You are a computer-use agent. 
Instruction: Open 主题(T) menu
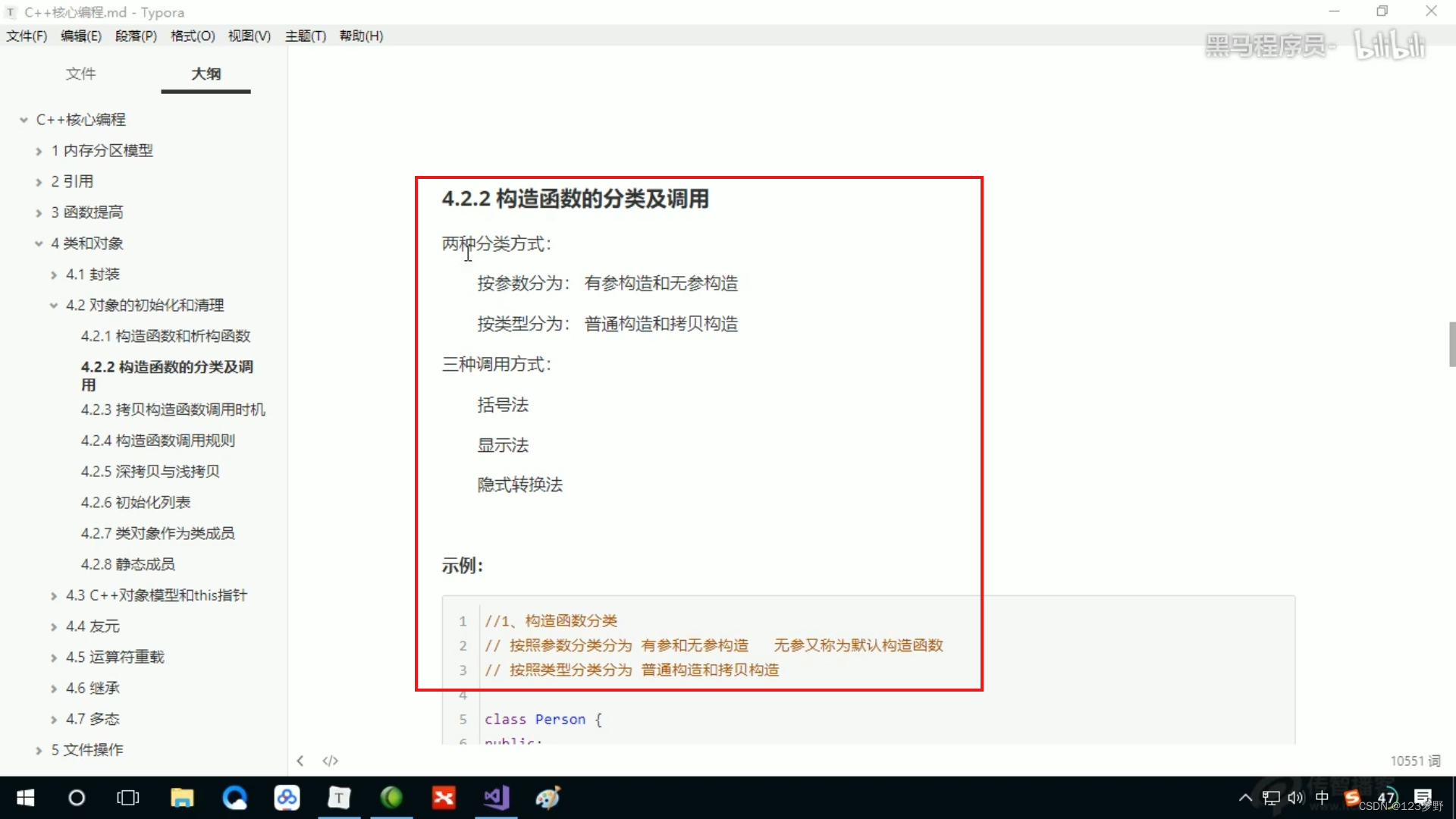tap(306, 36)
